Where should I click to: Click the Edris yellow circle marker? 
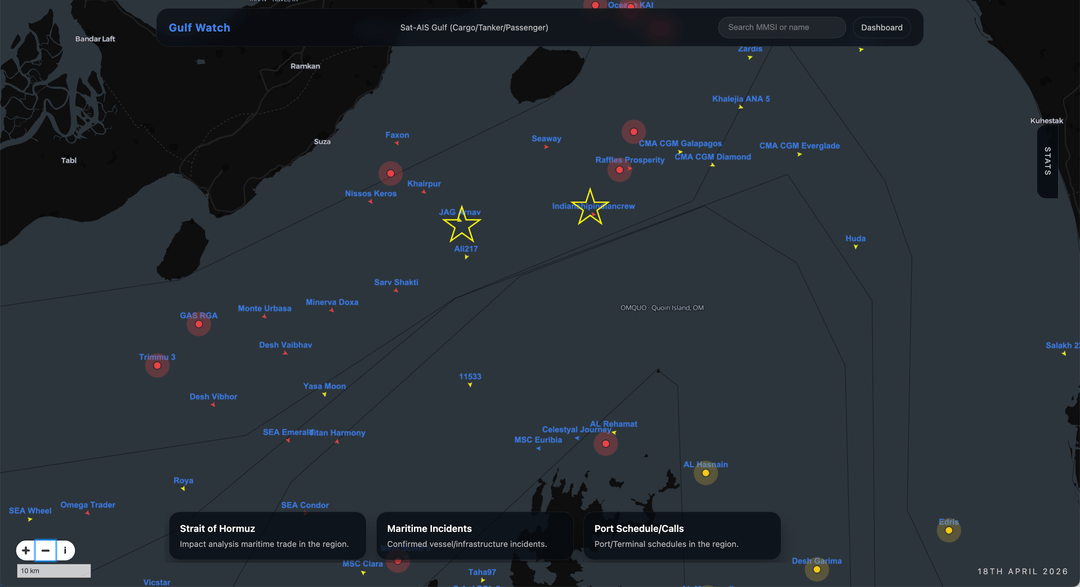coord(949,530)
